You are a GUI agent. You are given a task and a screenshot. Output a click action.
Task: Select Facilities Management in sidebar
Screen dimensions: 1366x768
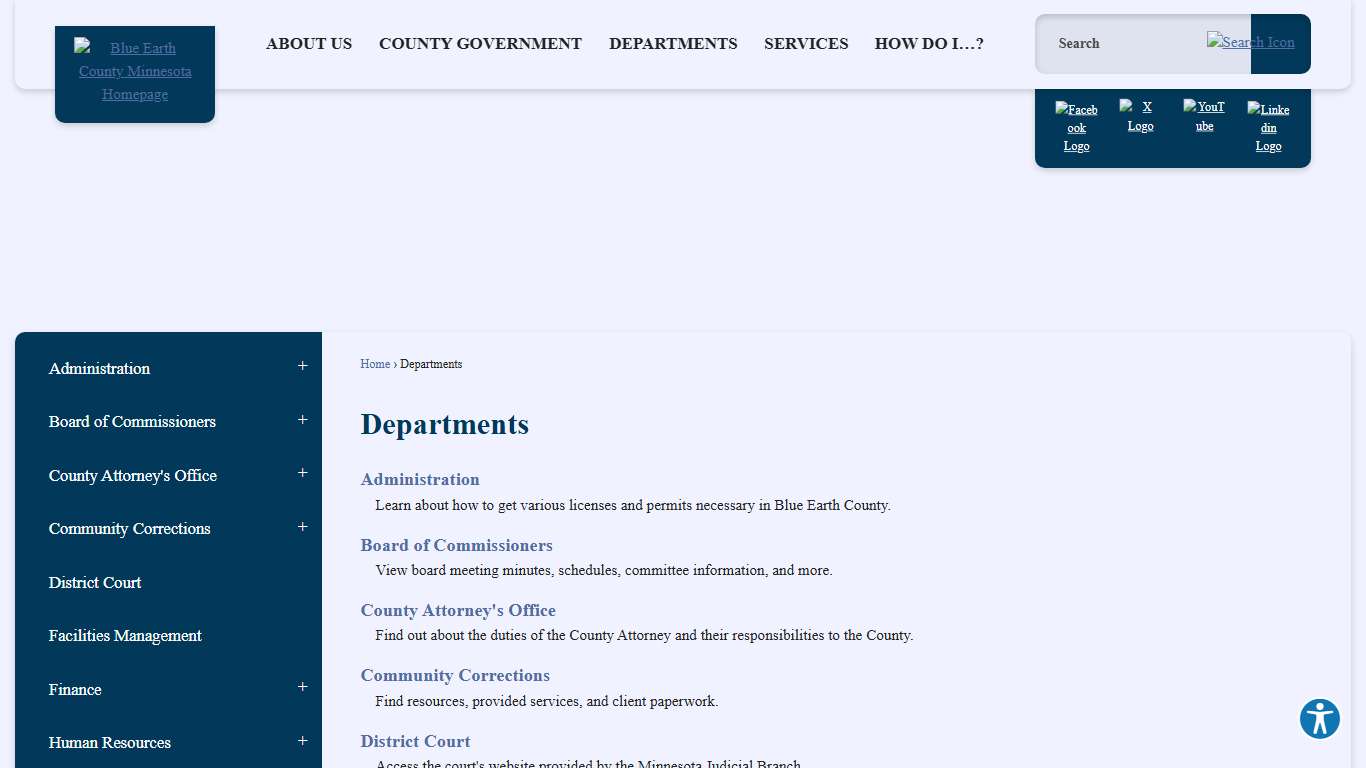124,635
